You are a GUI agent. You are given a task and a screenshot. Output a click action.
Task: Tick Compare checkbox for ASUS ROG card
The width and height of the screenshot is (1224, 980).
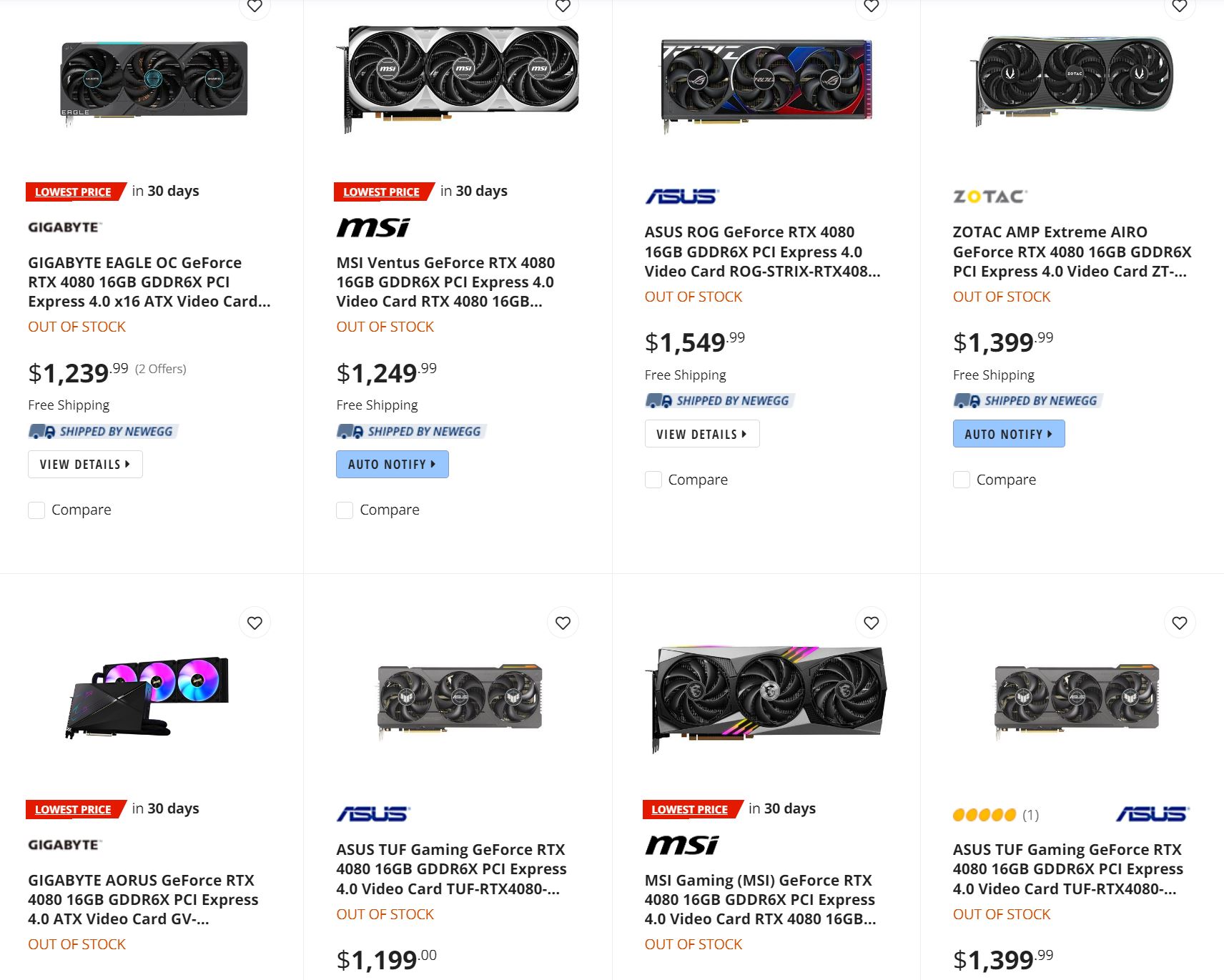point(653,480)
